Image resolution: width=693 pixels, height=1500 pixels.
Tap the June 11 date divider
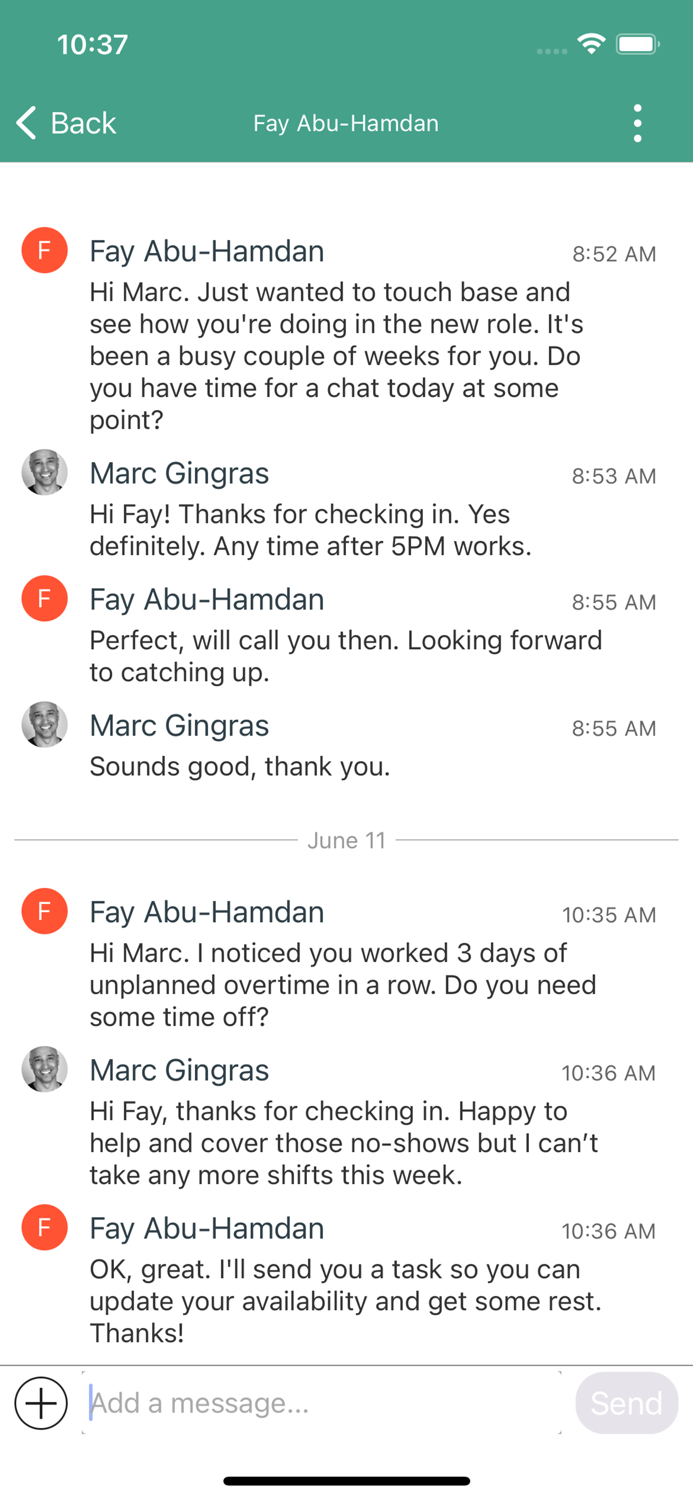[x=346, y=840]
